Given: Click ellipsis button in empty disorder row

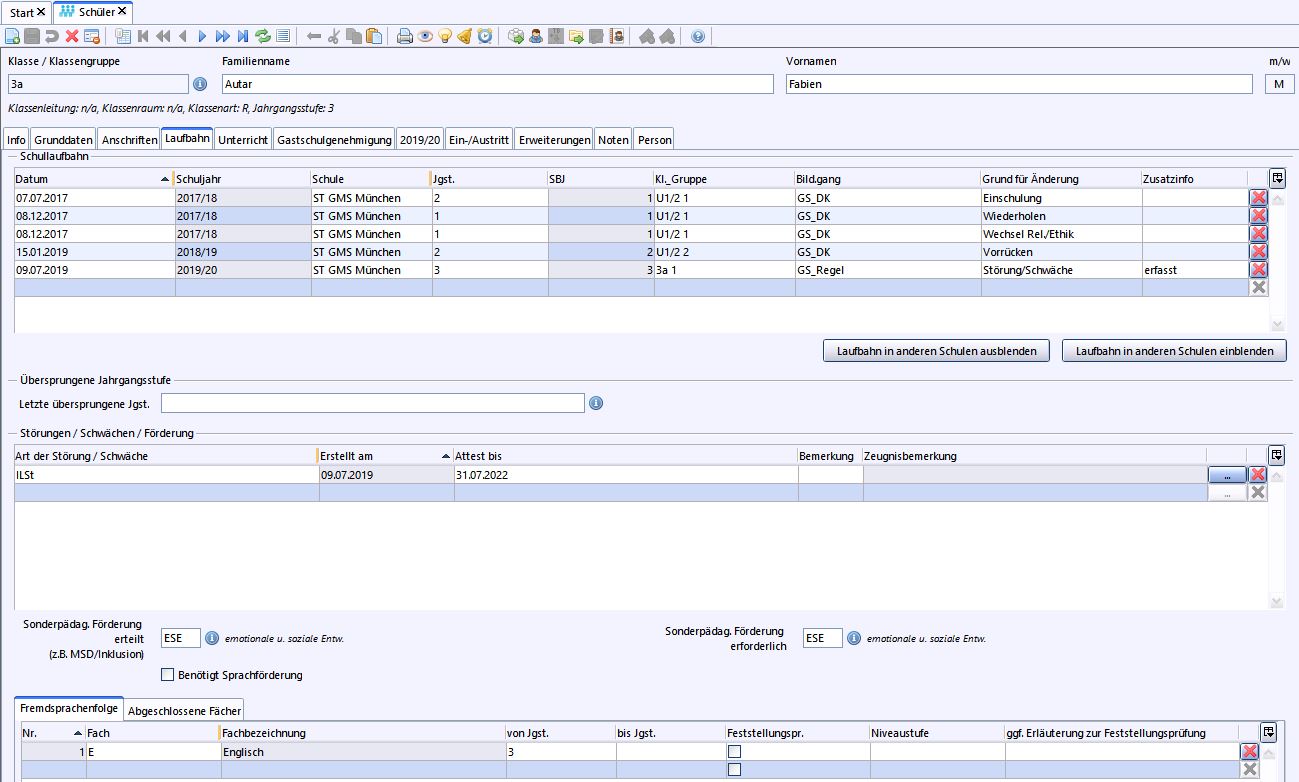Looking at the screenshot, I should pos(1227,493).
